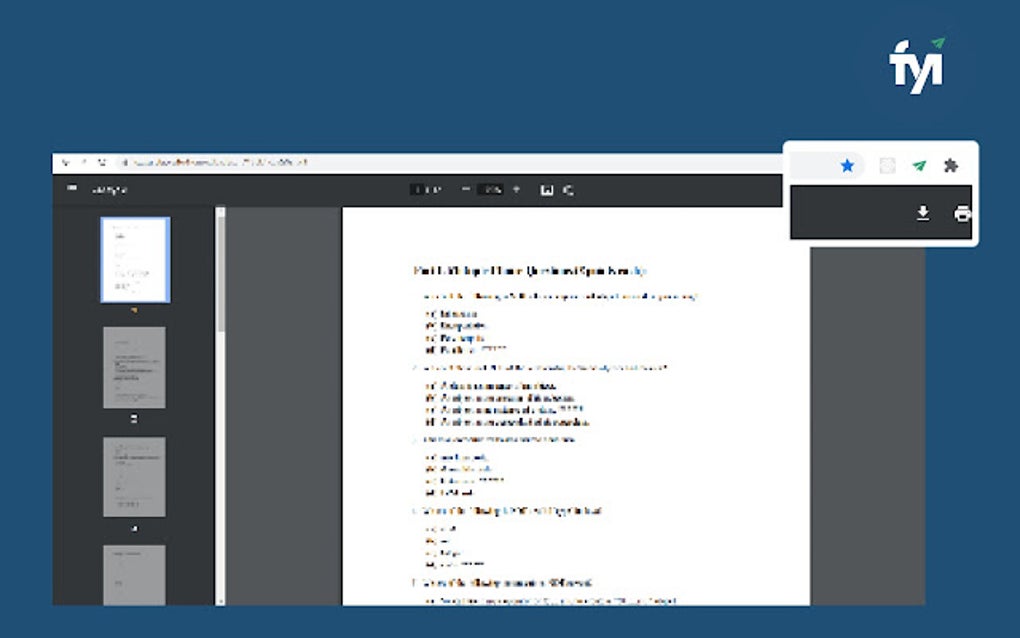Print the document via the printer icon
This screenshot has width=1020, height=638.
point(962,213)
